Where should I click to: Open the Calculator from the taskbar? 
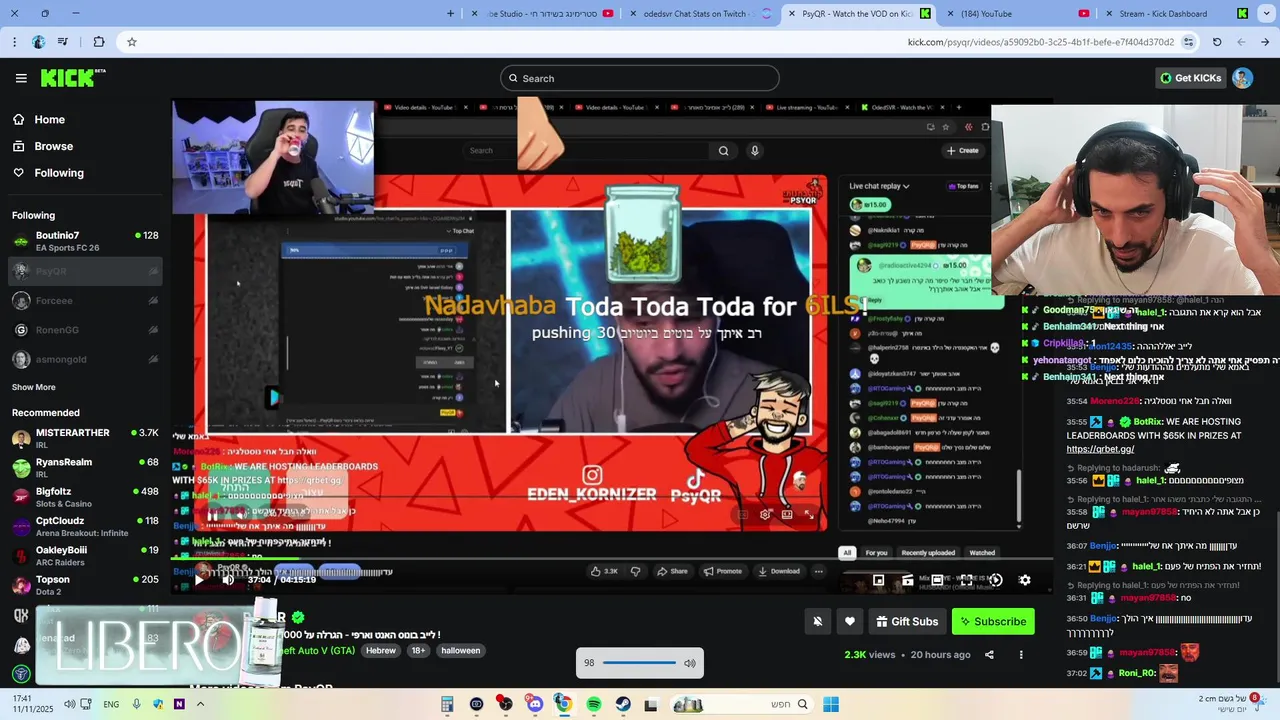447,704
